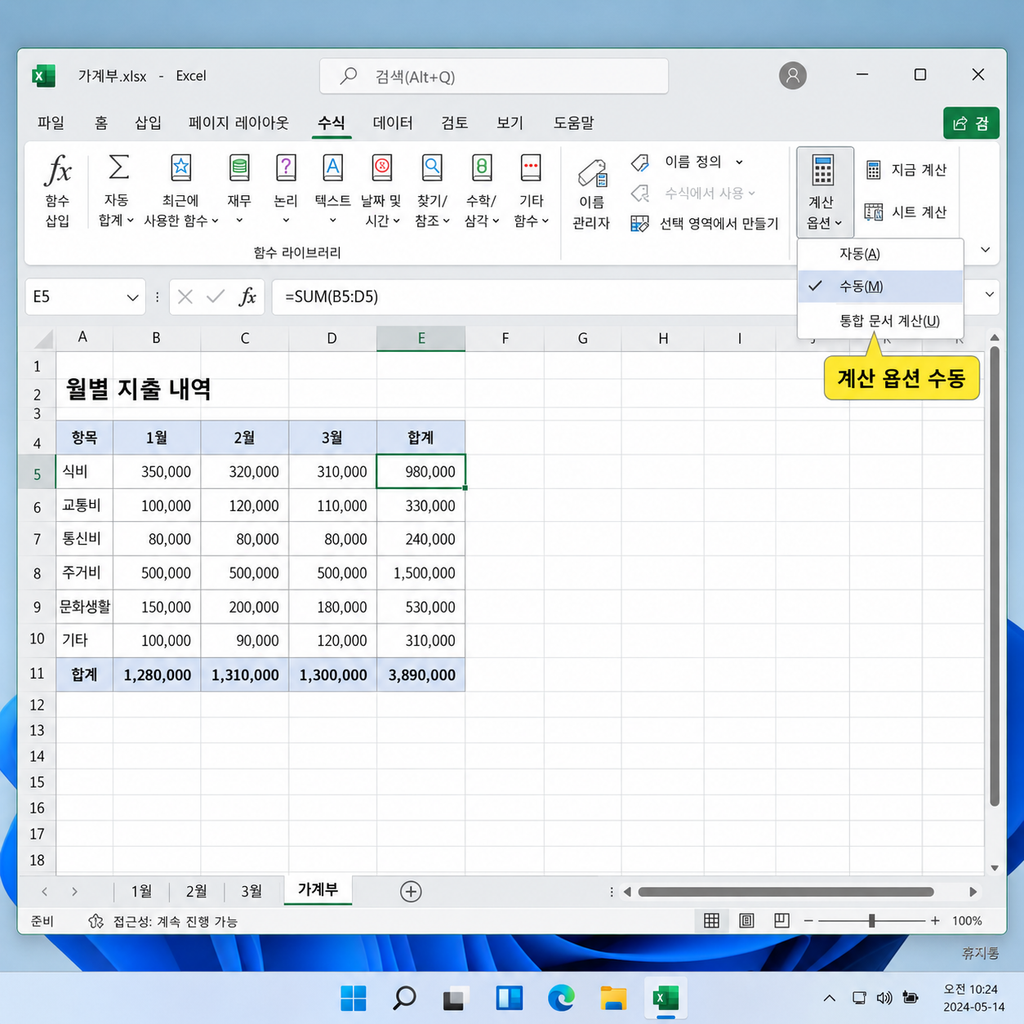Open the Name Manager (이름 관리자)
Viewport: 1024px width, 1024px height.
pyautogui.click(x=591, y=194)
